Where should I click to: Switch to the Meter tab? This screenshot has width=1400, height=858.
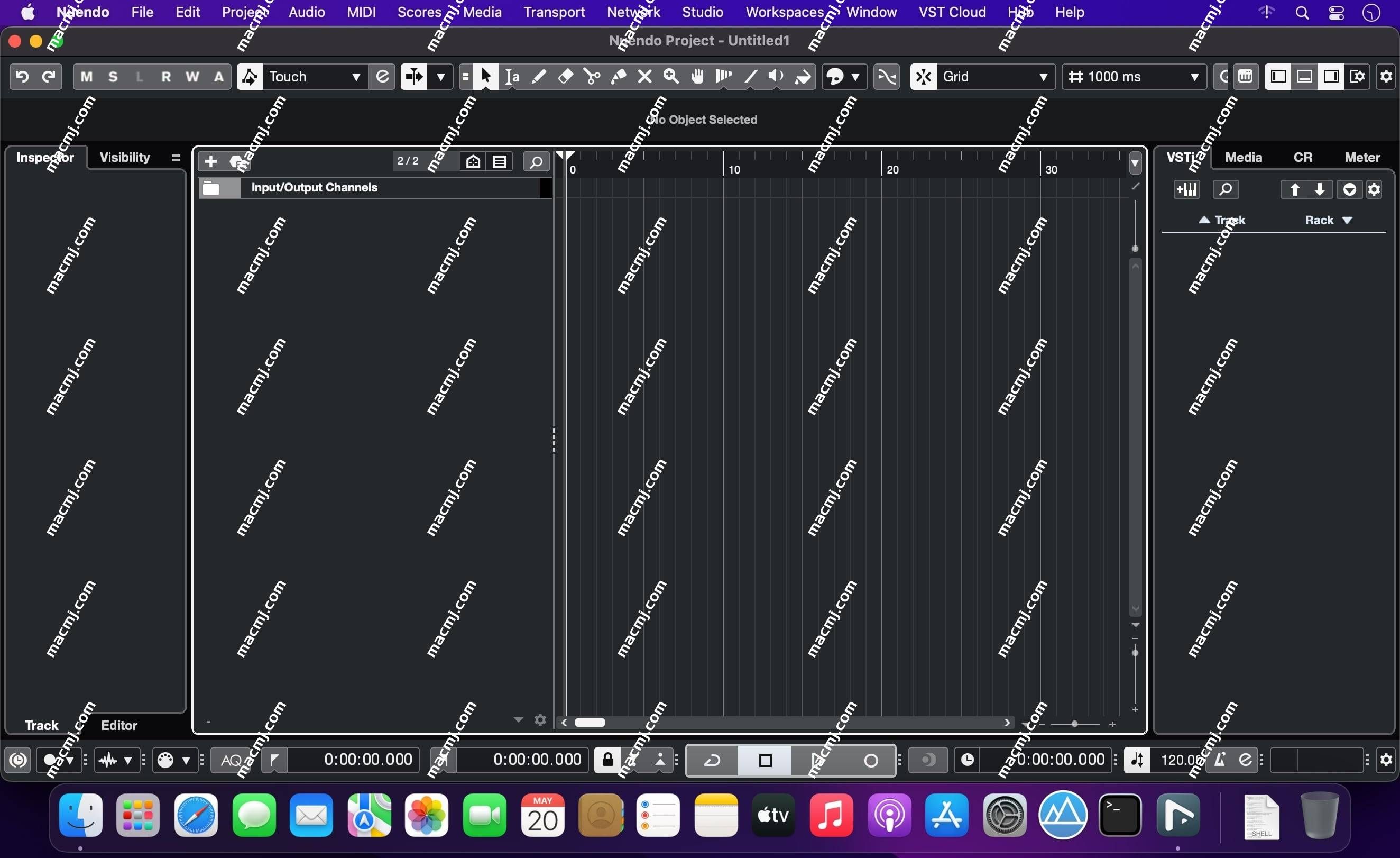(1362, 157)
